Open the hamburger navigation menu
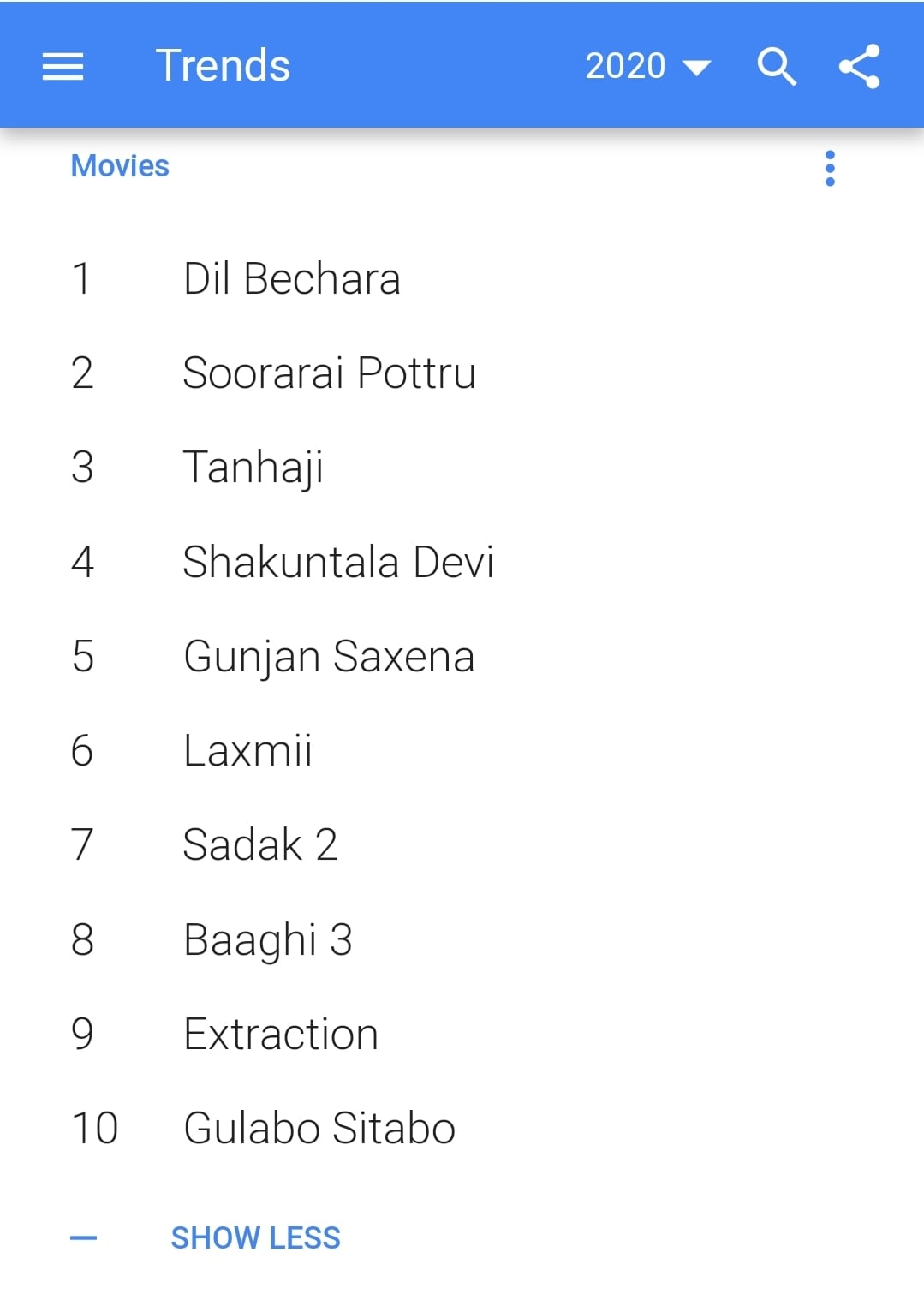The height and width of the screenshot is (1300, 924). click(x=63, y=66)
